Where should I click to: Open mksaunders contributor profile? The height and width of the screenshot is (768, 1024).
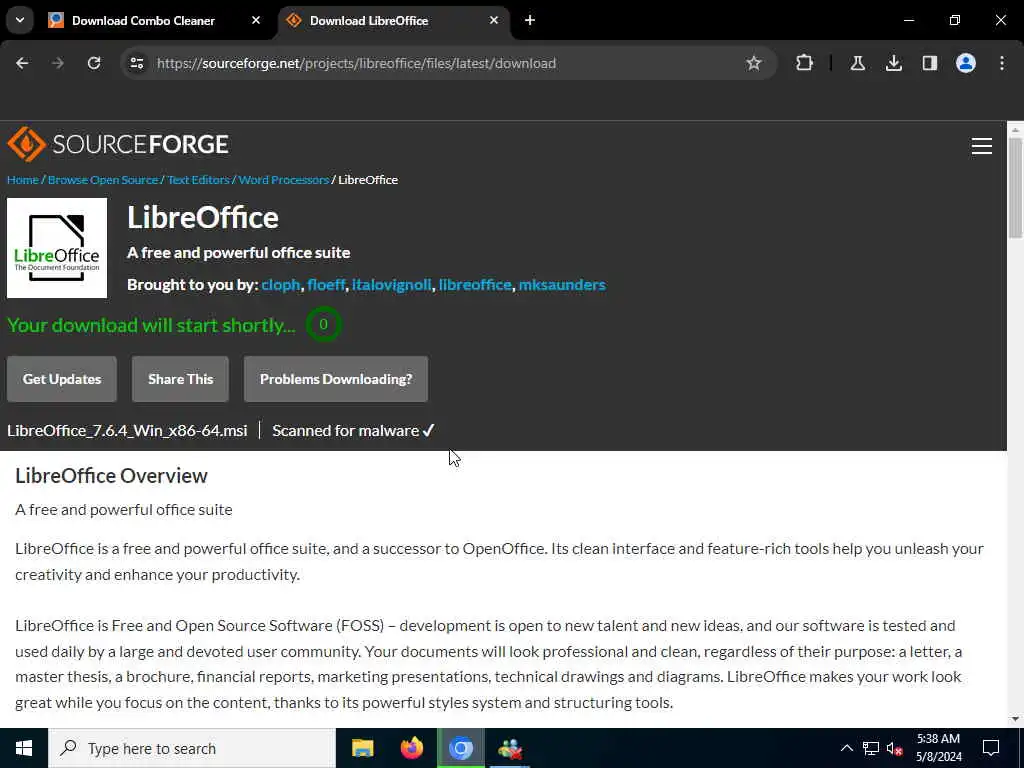[562, 285]
